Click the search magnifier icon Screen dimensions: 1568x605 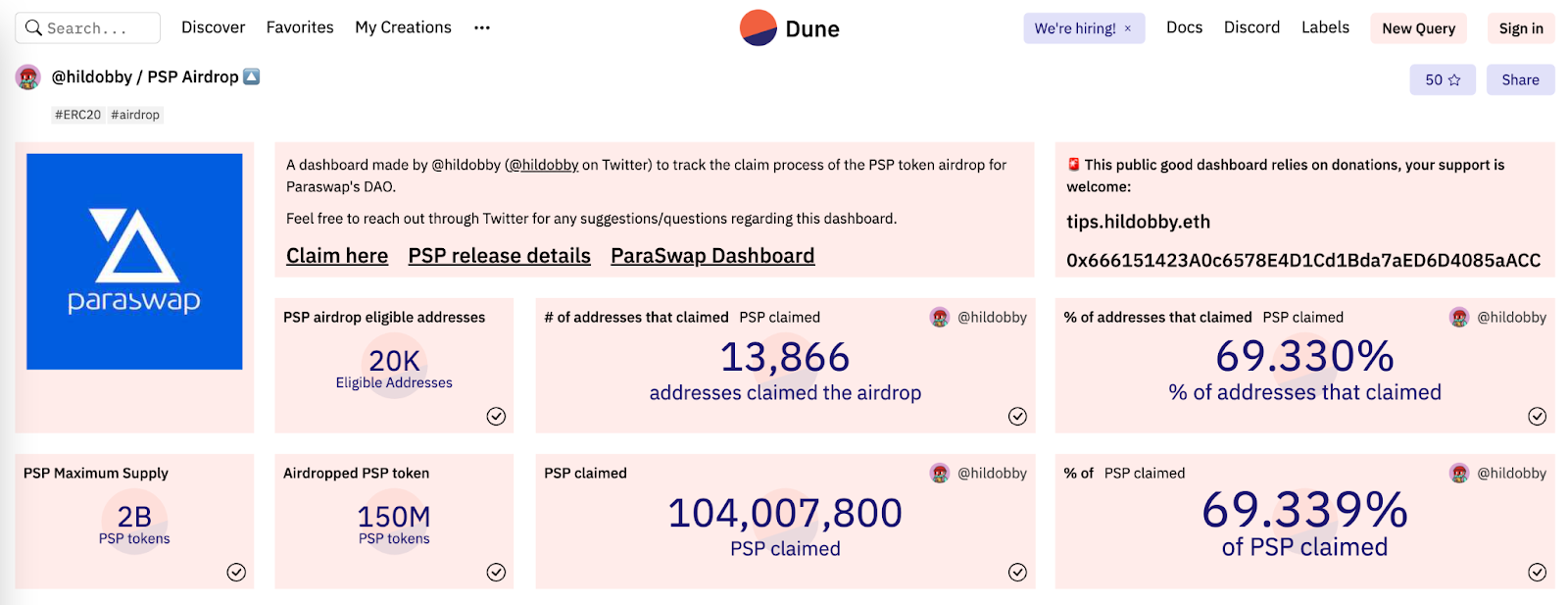(33, 28)
